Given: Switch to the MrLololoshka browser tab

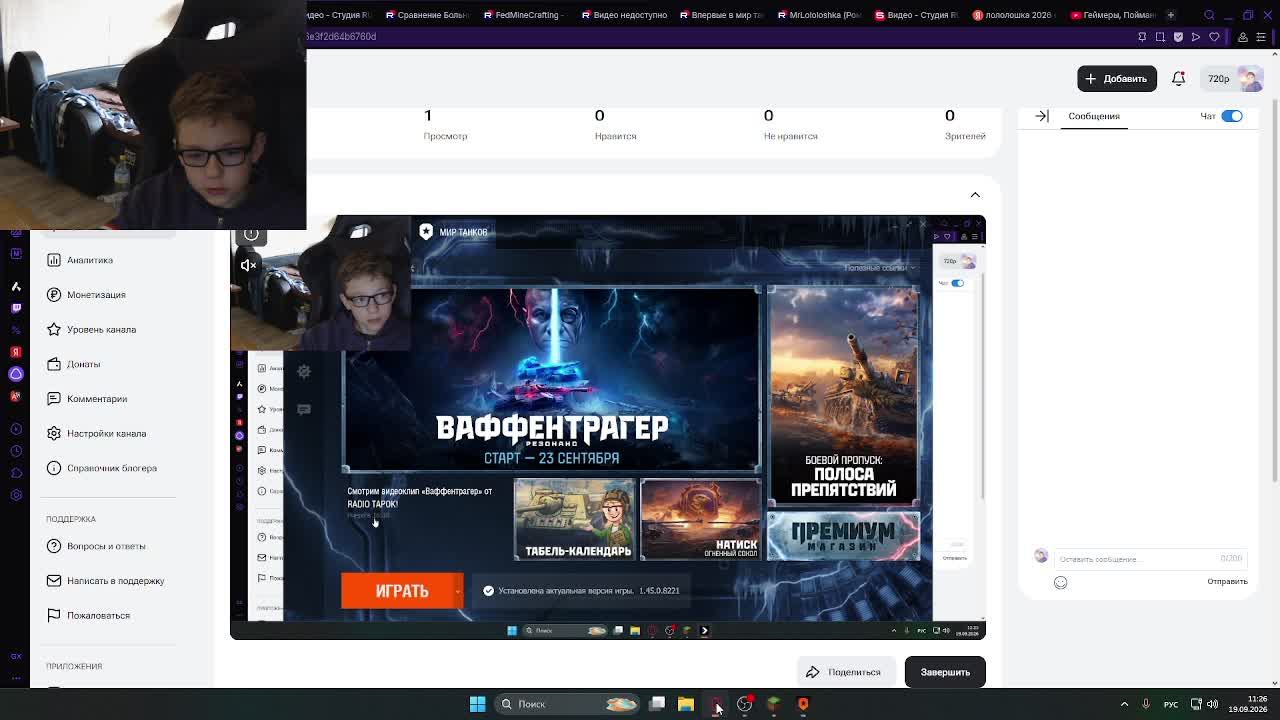Looking at the screenshot, I should tap(819, 15).
